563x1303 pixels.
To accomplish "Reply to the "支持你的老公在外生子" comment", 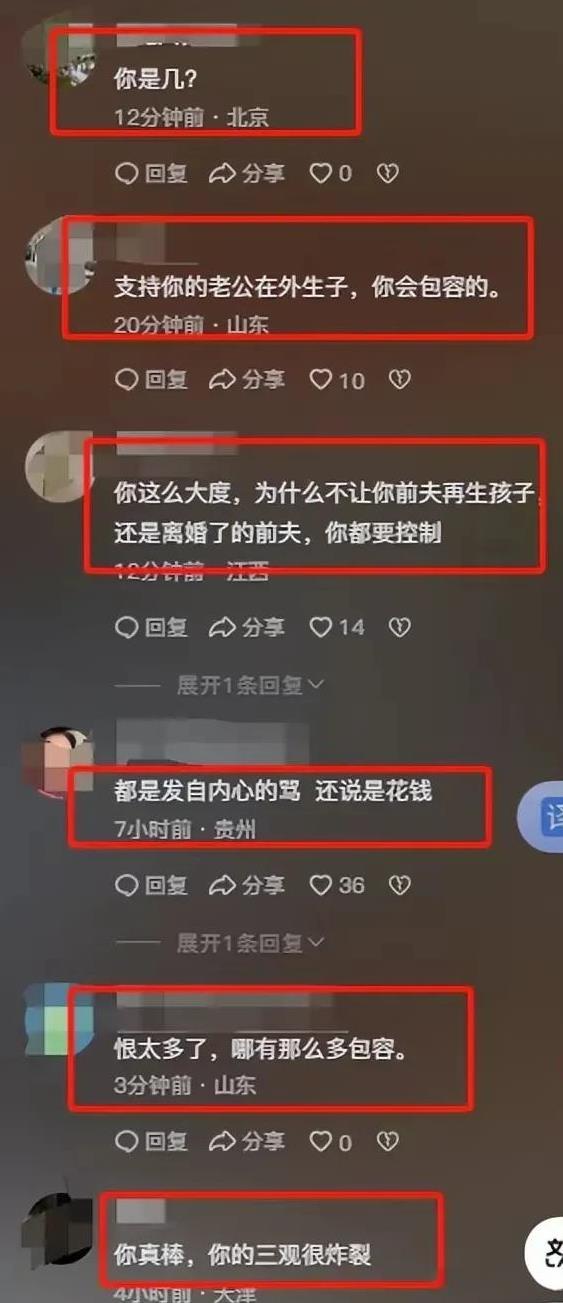I will coord(151,380).
